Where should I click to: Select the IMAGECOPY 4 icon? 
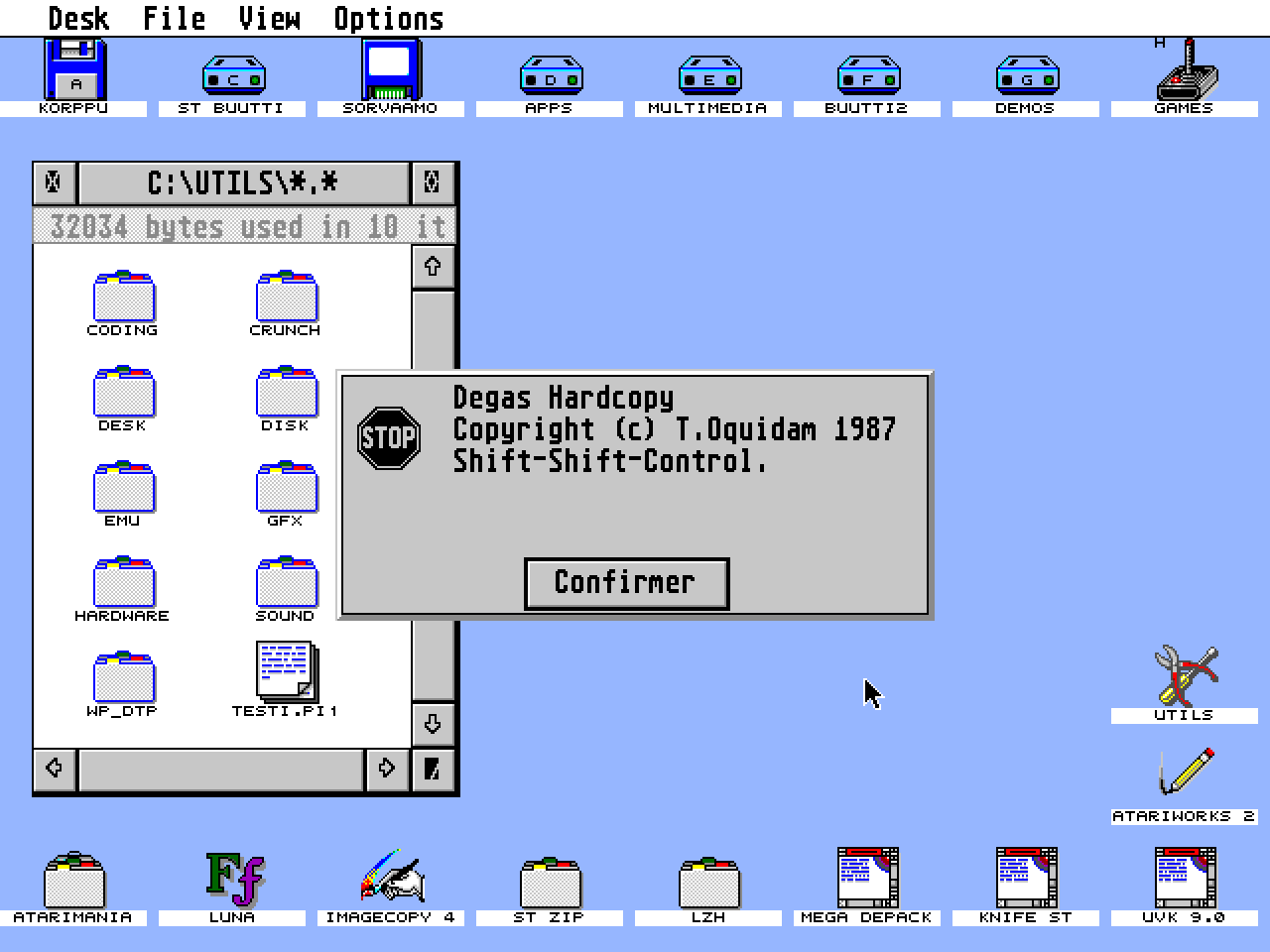tap(390, 879)
